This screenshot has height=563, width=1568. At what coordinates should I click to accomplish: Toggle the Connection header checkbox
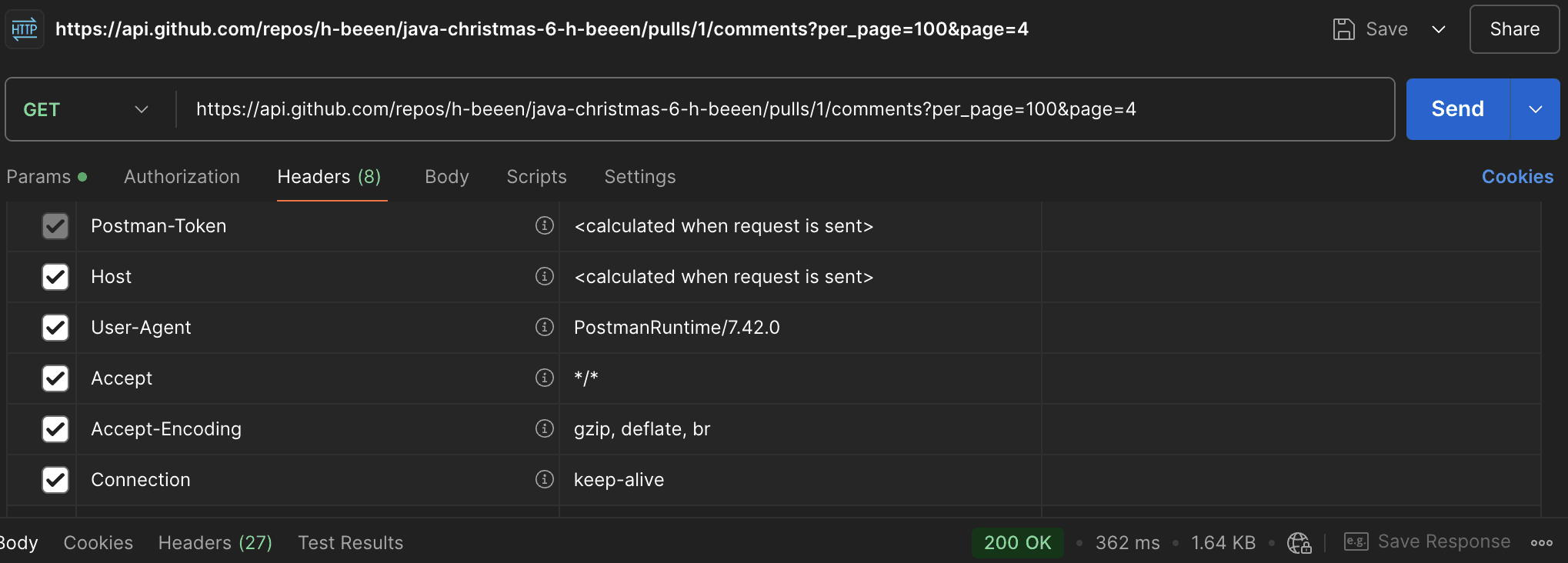tap(55, 480)
